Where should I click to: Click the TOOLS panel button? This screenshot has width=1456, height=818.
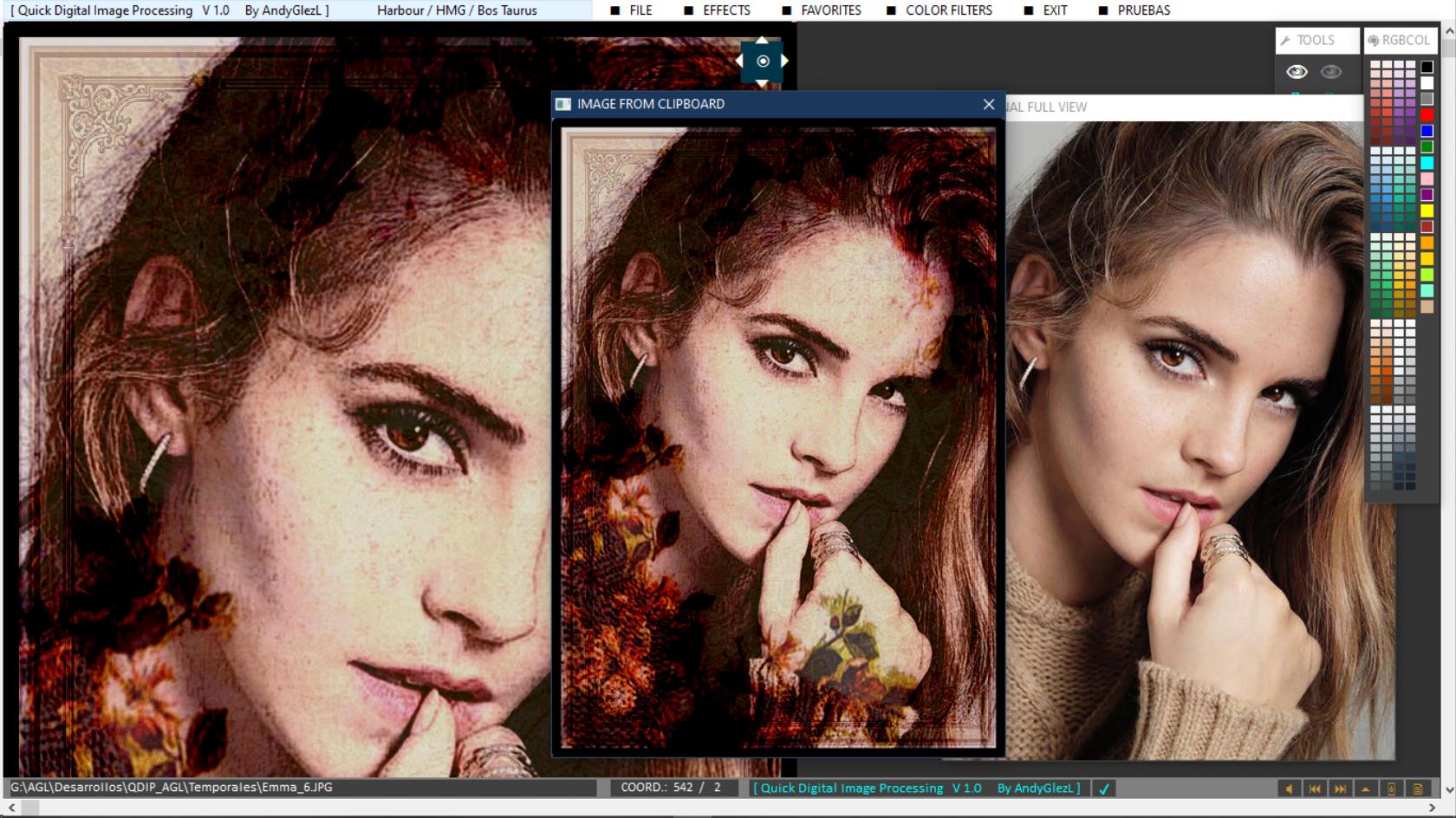tap(1315, 40)
